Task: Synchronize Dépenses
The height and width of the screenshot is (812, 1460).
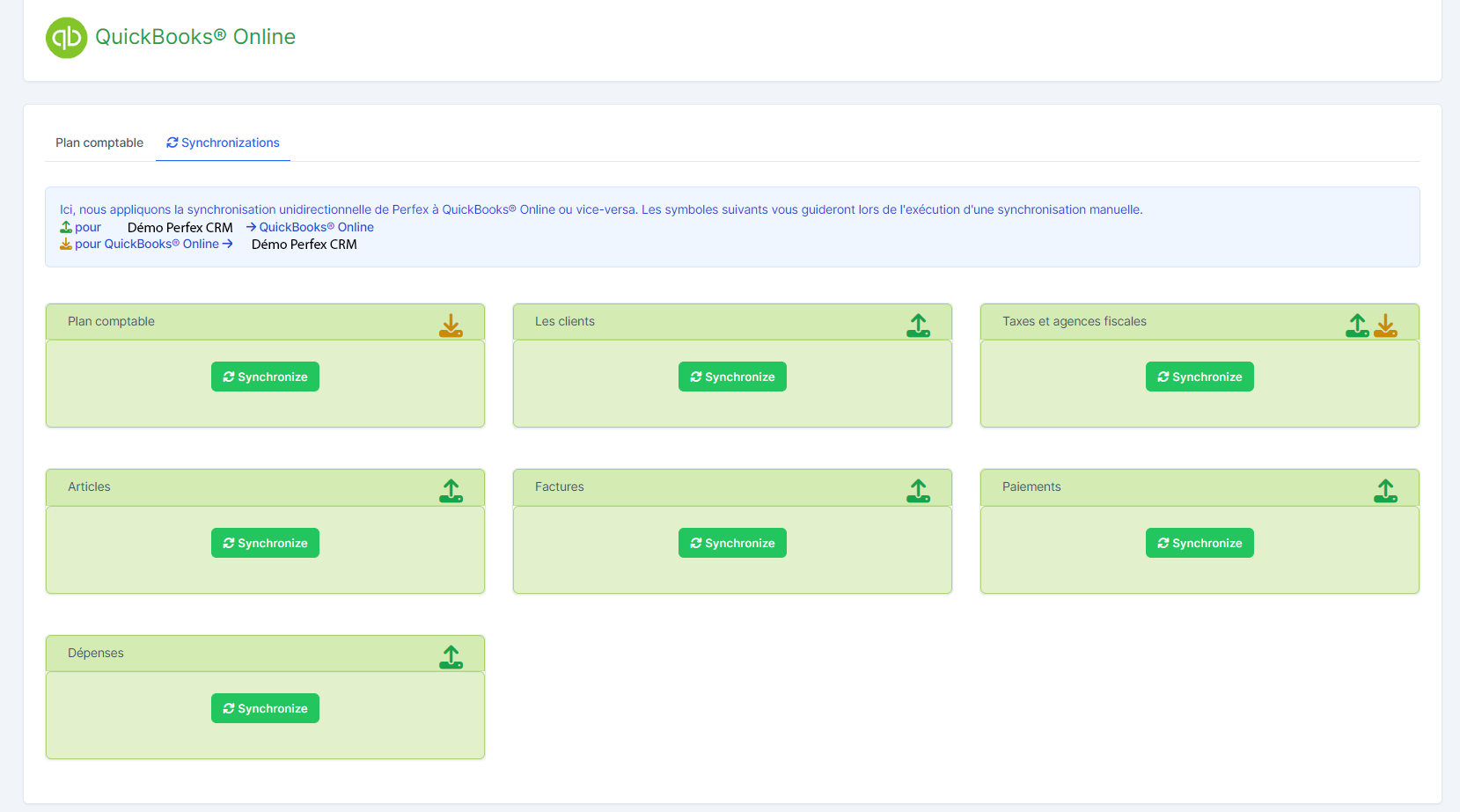Action: tap(265, 708)
